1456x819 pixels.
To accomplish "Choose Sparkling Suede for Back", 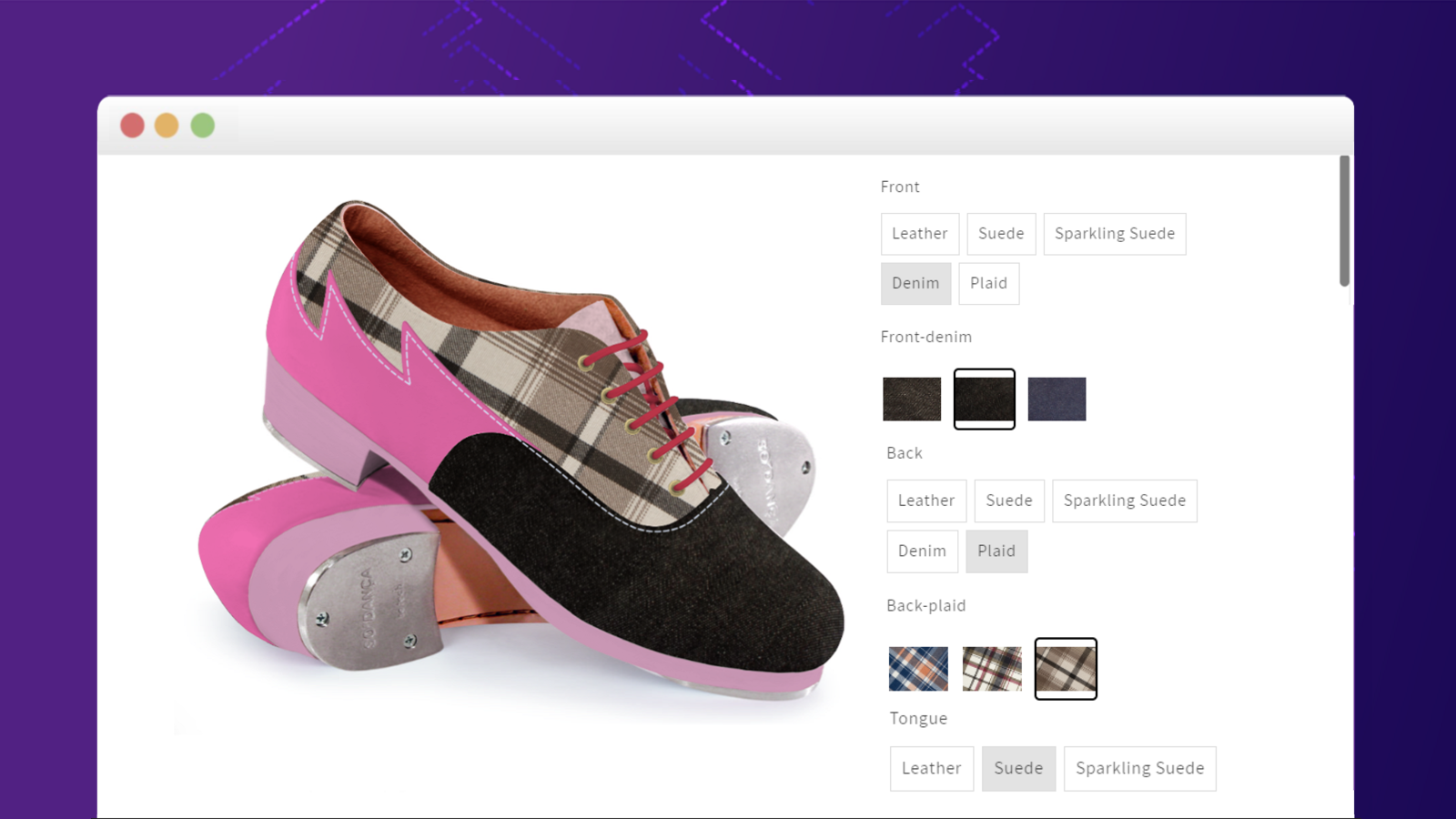I will pos(1125,500).
